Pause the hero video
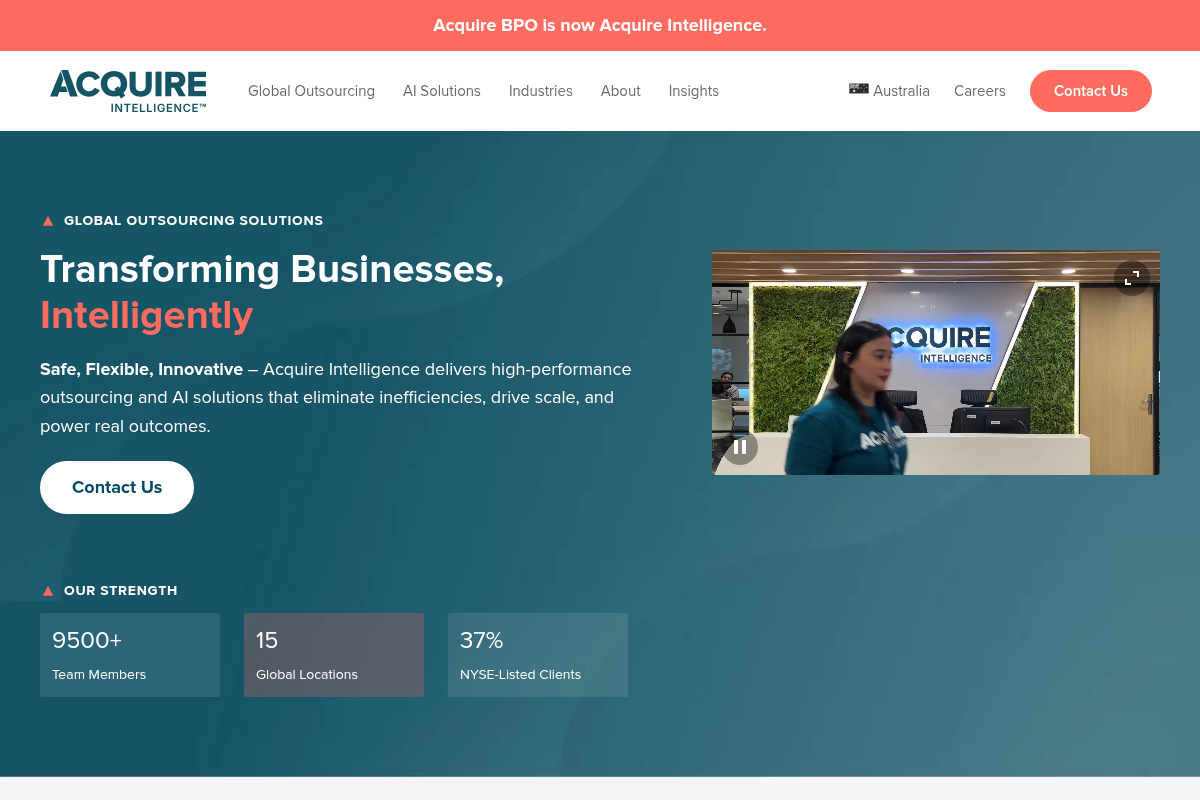Image resolution: width=1200 pixels, height=800 pixels. [740, 447]
